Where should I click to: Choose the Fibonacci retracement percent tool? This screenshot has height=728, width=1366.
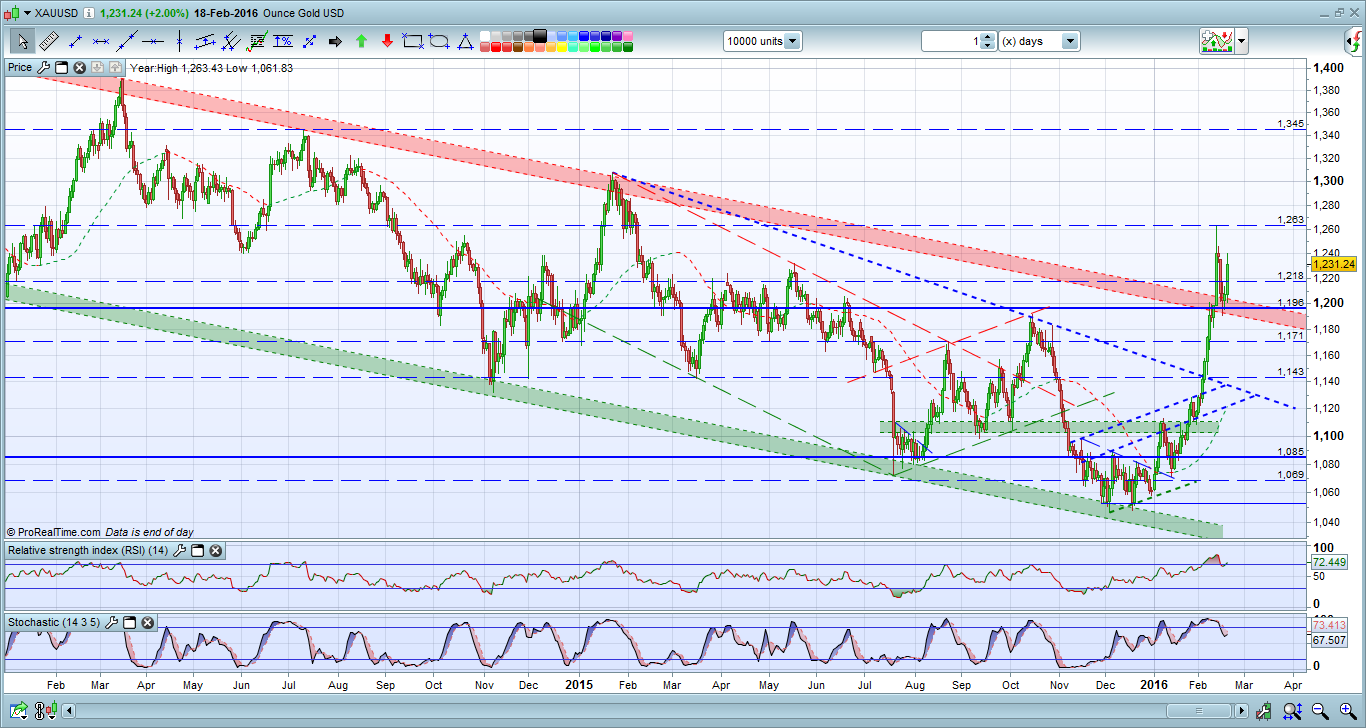pyautogui.click(x=283, y=41)
